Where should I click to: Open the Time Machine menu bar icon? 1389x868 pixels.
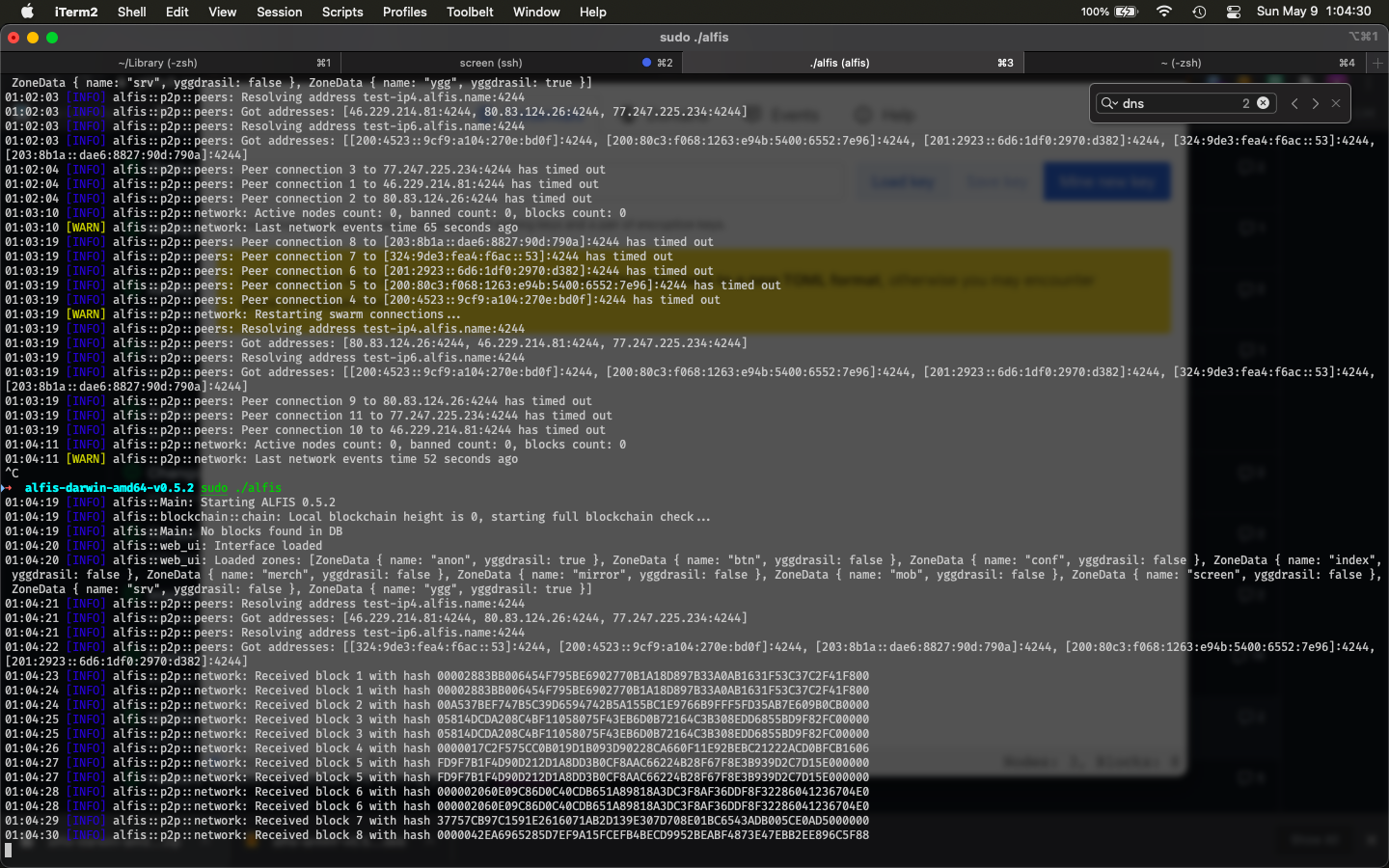point(1199,12)
